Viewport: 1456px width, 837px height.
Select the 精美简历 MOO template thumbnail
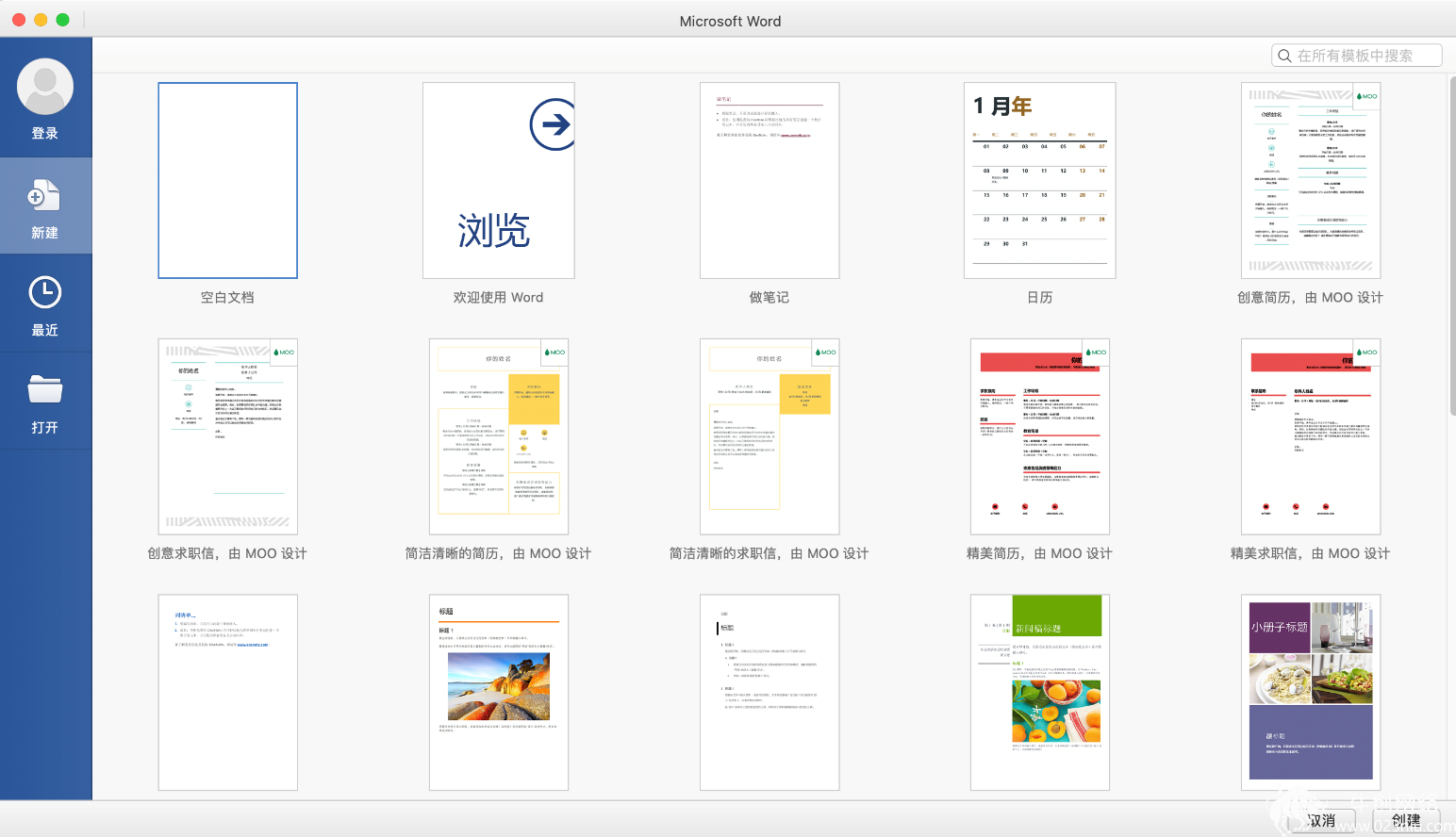pos(1040,436)
